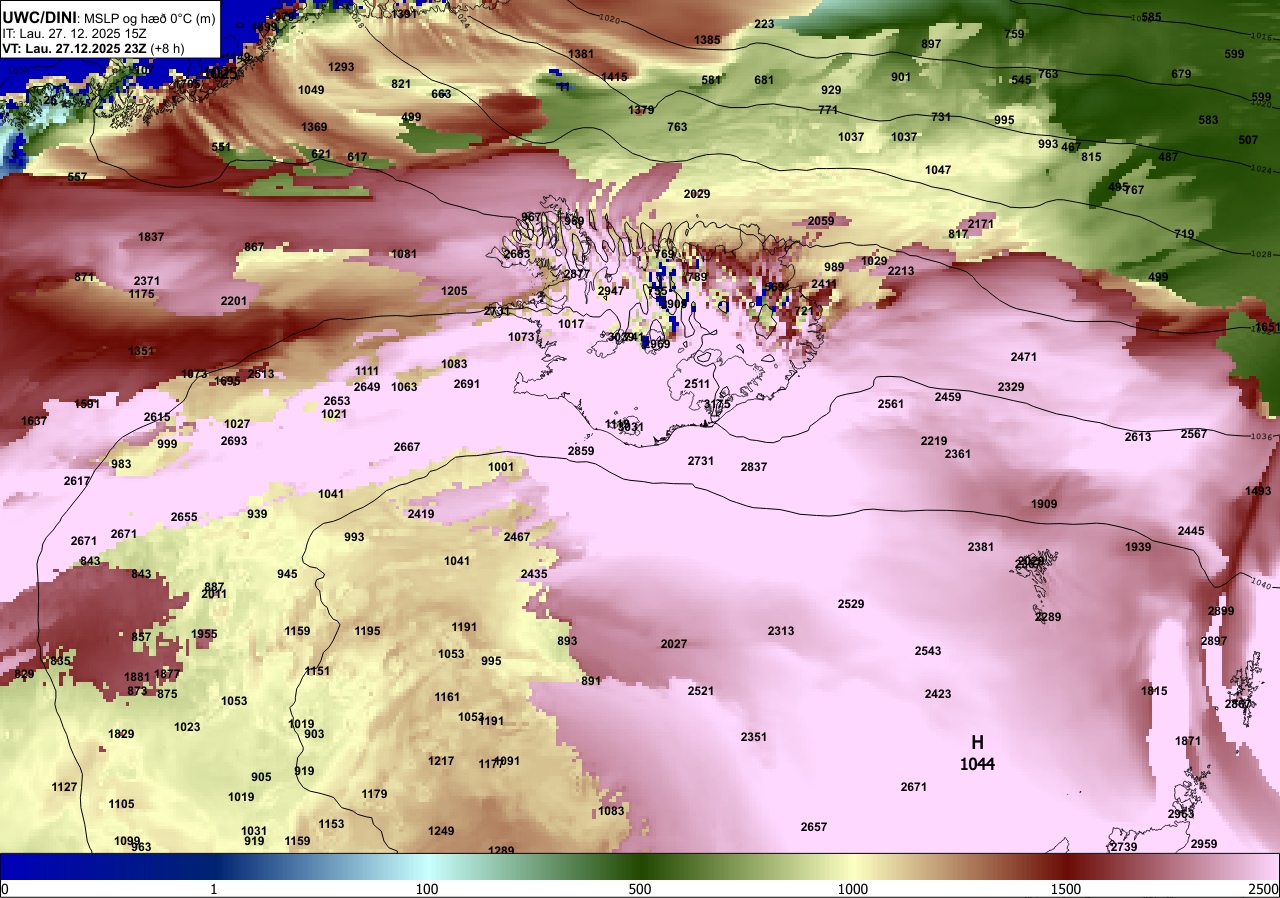
Task: Click the height value 1217
Action: pyautogui.click(x=441, y=761)
